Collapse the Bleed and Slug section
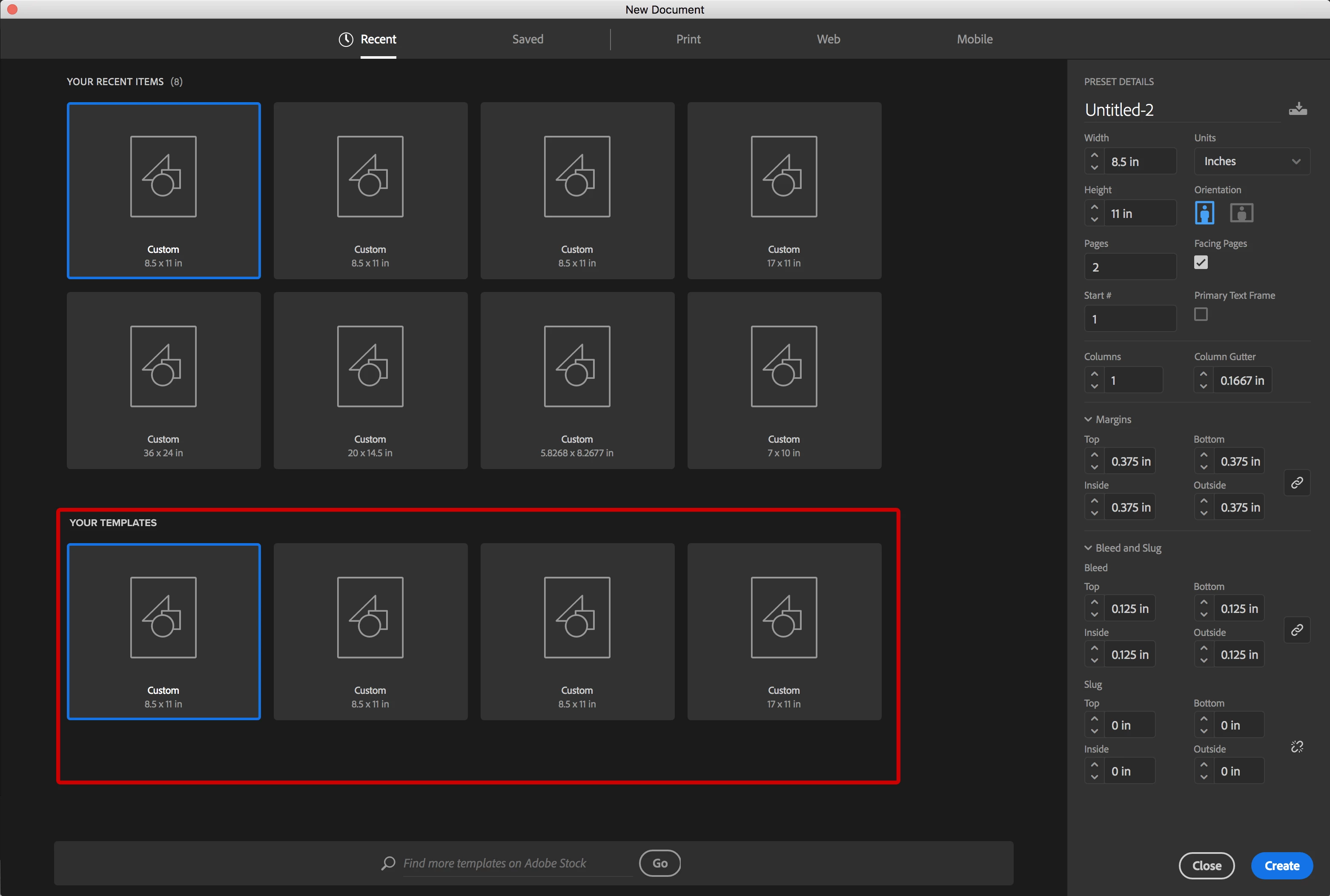This screenshot has height=896, width=1330. (x=1088, y=548)
